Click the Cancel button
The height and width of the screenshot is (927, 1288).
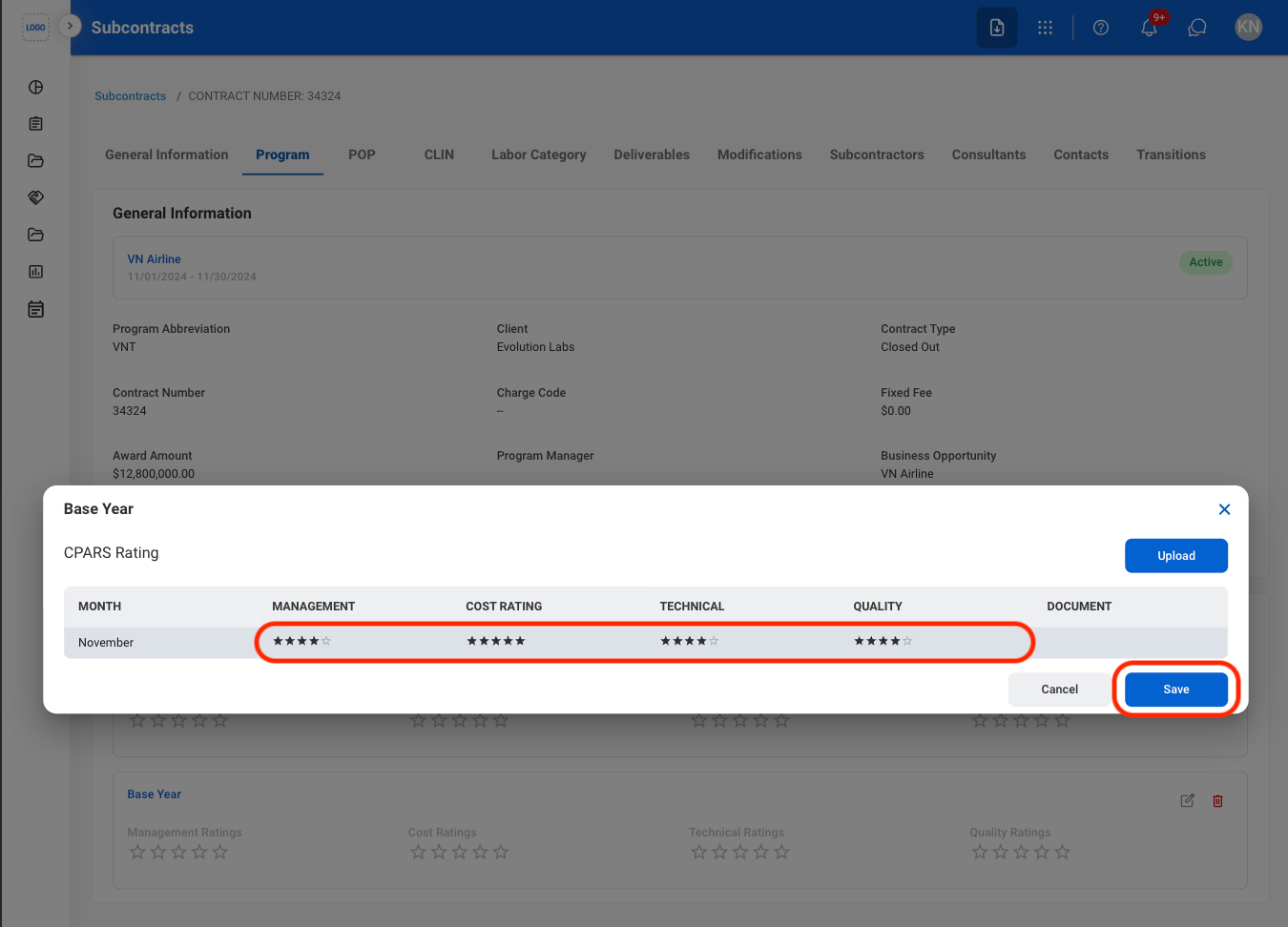coord(1059,690)
